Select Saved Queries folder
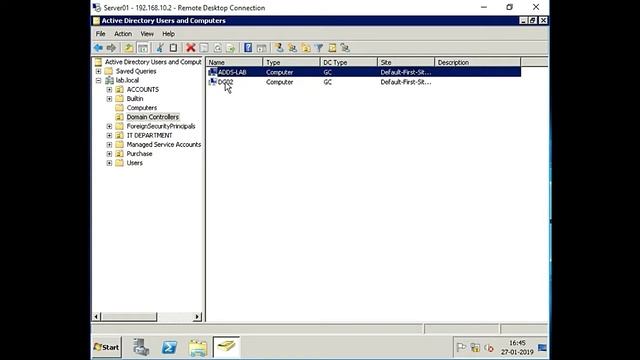Image resolution: width=640 pixels, height=360 pixels. click(x=136, y=71)
